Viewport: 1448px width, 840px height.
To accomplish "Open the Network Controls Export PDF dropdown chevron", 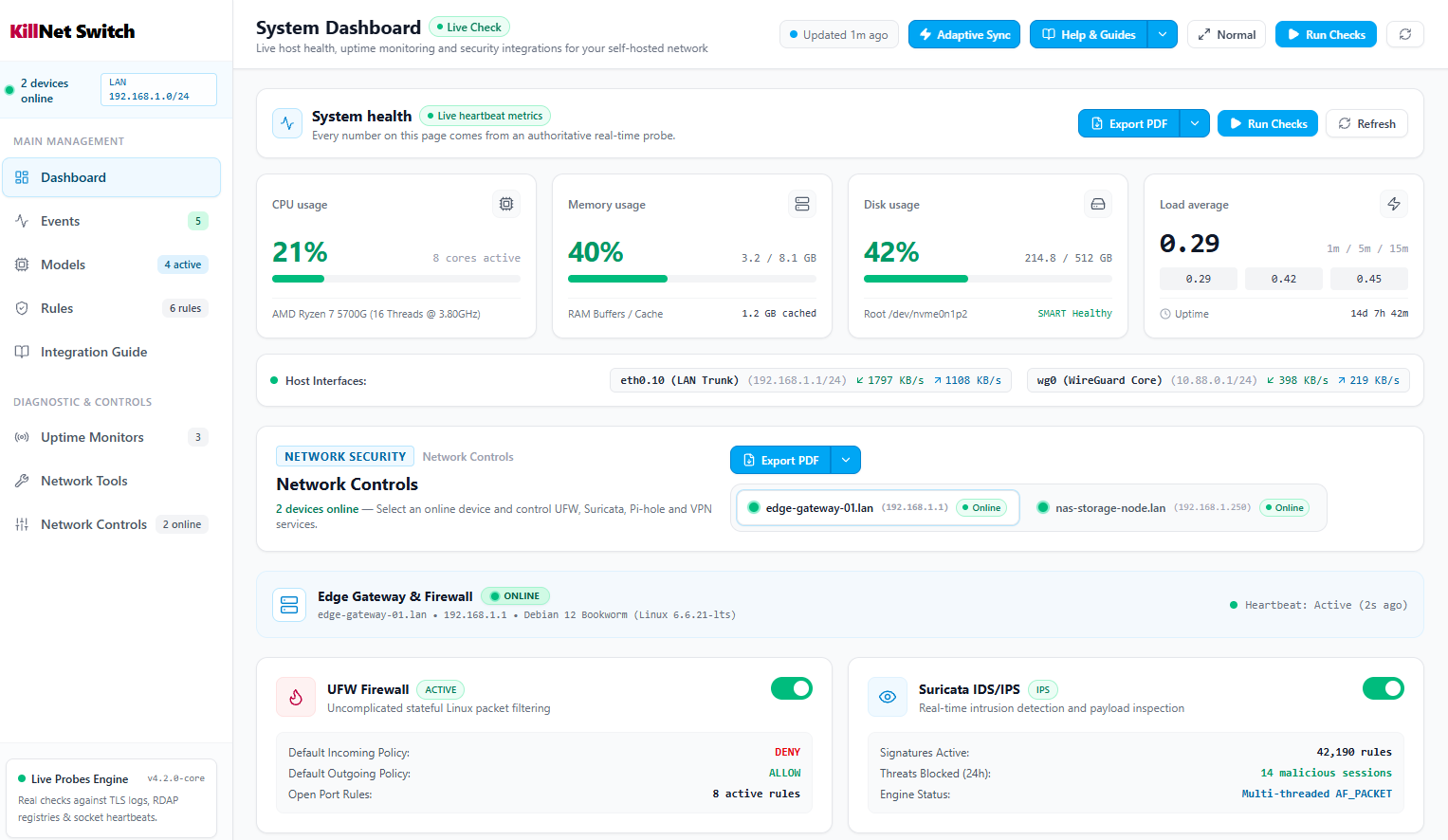I will point(846,460).
